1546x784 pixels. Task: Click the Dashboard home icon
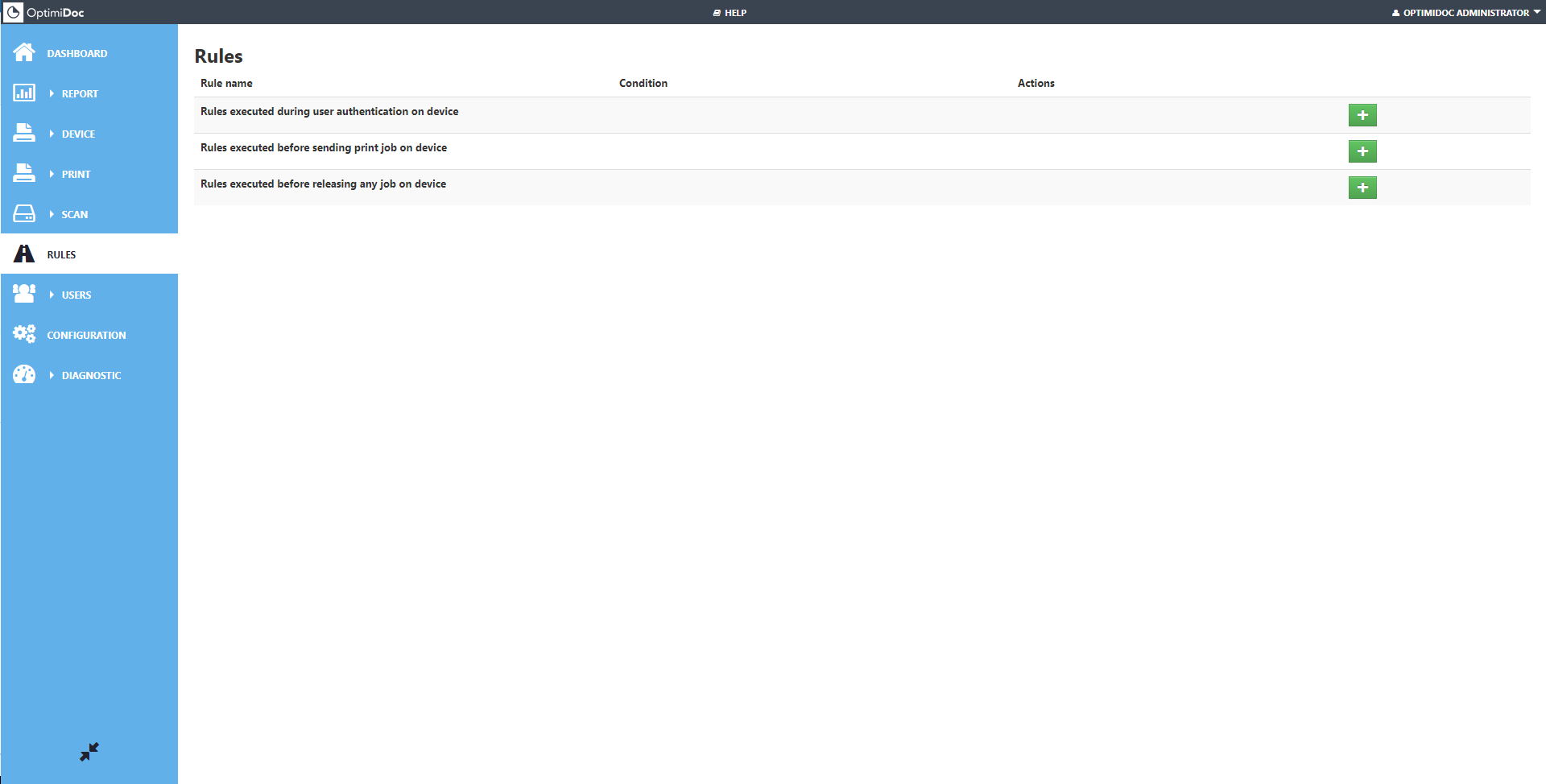(24, 53)
